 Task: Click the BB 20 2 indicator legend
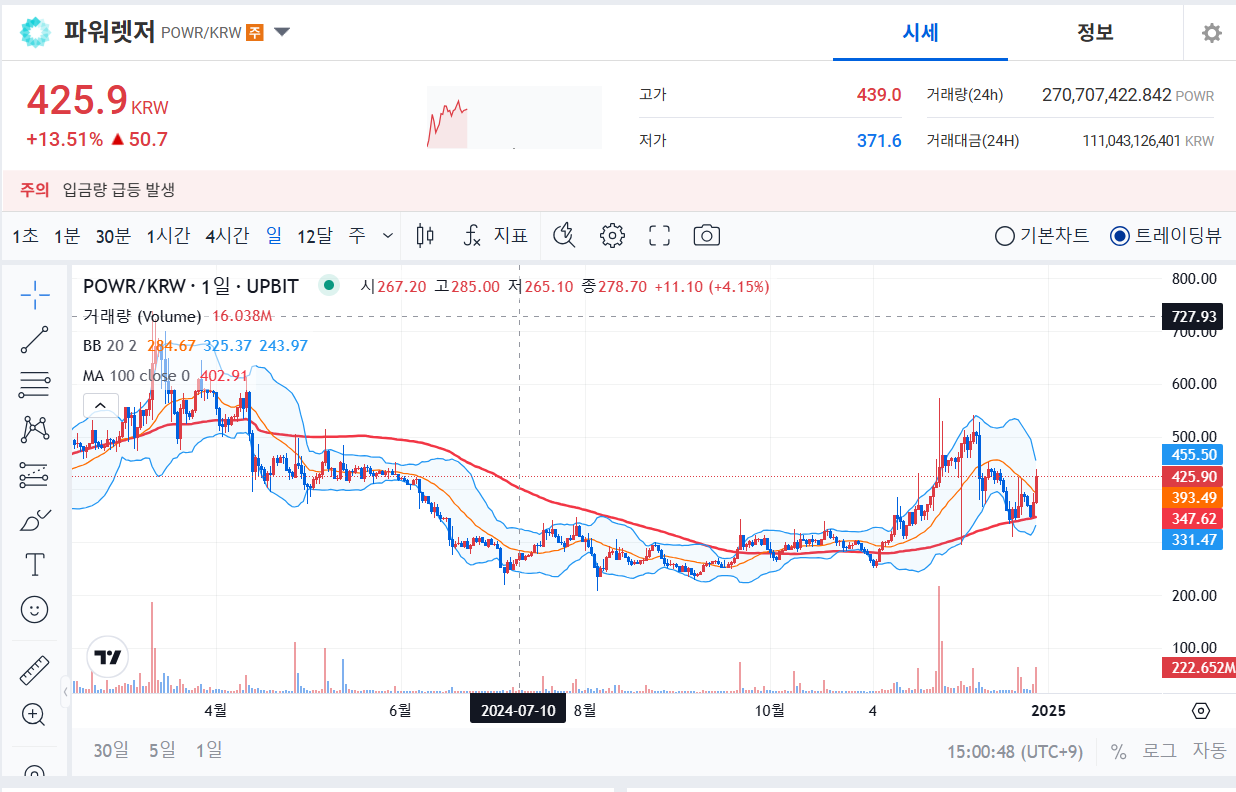pyautogui.click(x=112, y=346)
